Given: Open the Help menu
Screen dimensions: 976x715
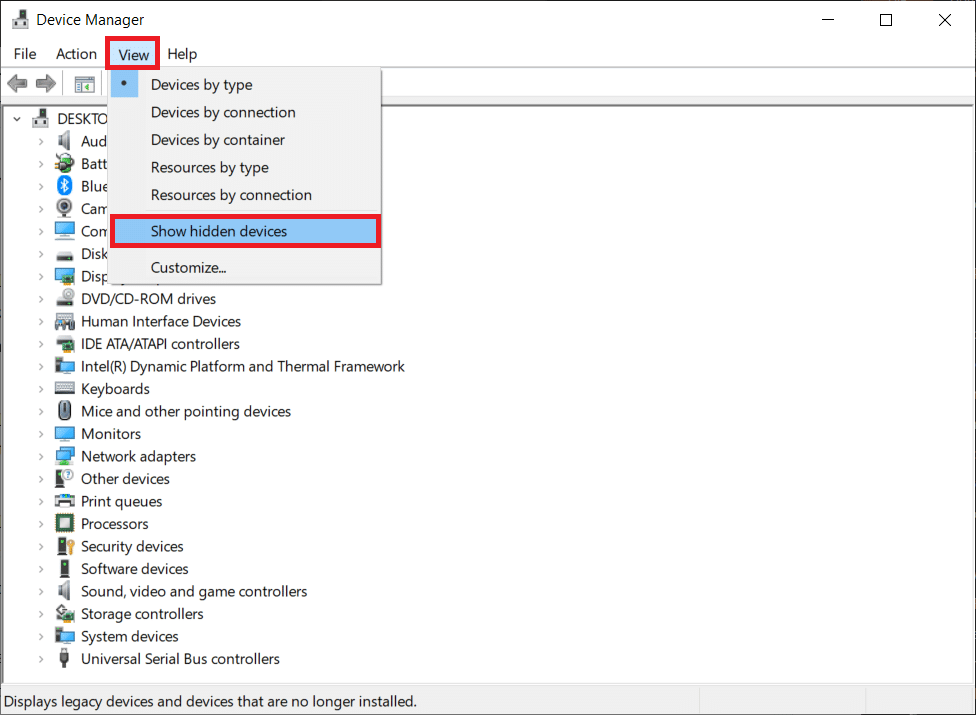Looking at the screenshot, I should (182, 54).
